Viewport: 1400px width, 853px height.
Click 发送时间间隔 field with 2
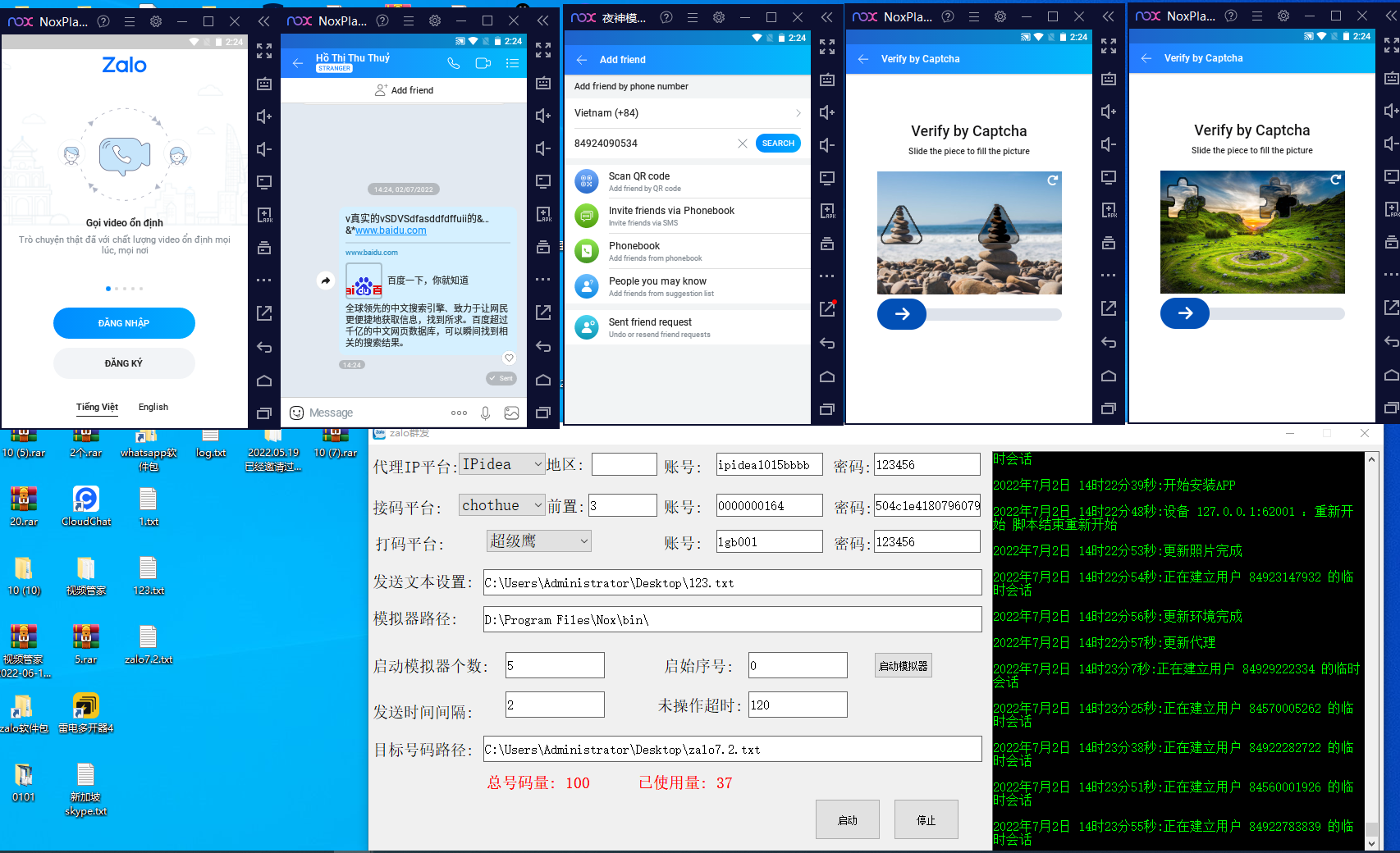tap(555, 705)
